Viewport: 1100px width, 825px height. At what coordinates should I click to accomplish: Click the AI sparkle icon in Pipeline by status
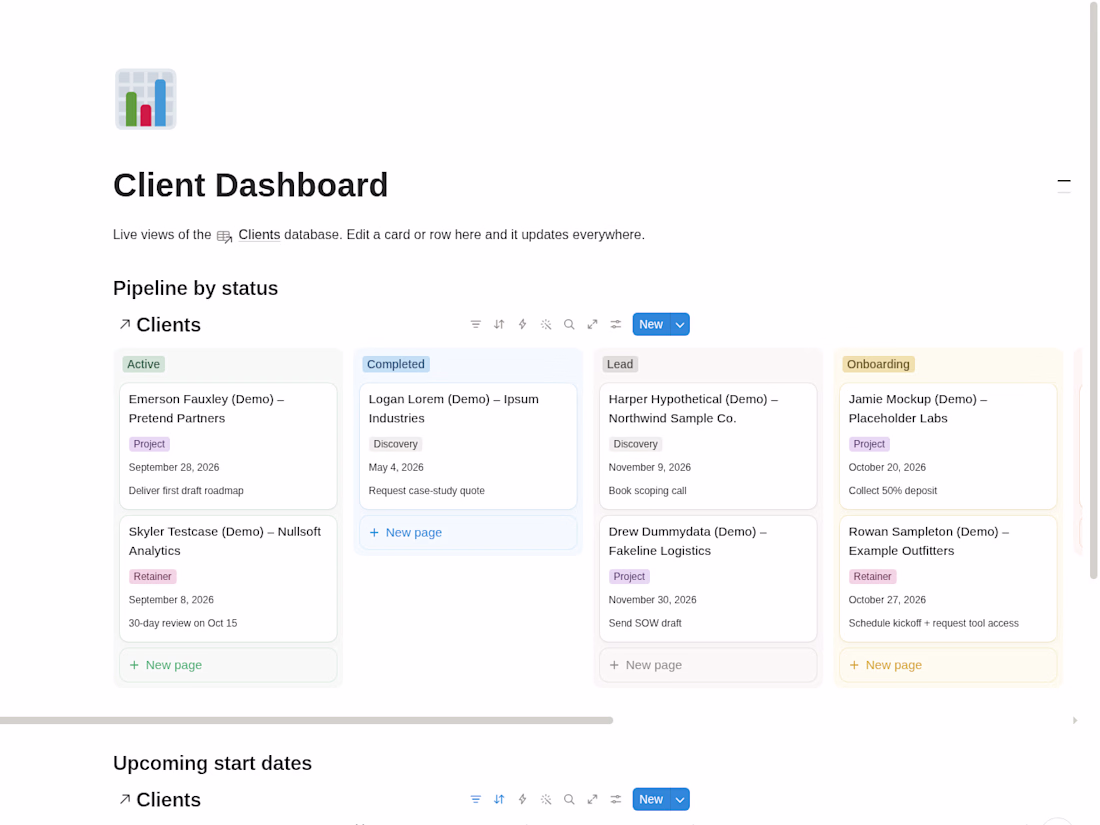[x=546, y=324]
